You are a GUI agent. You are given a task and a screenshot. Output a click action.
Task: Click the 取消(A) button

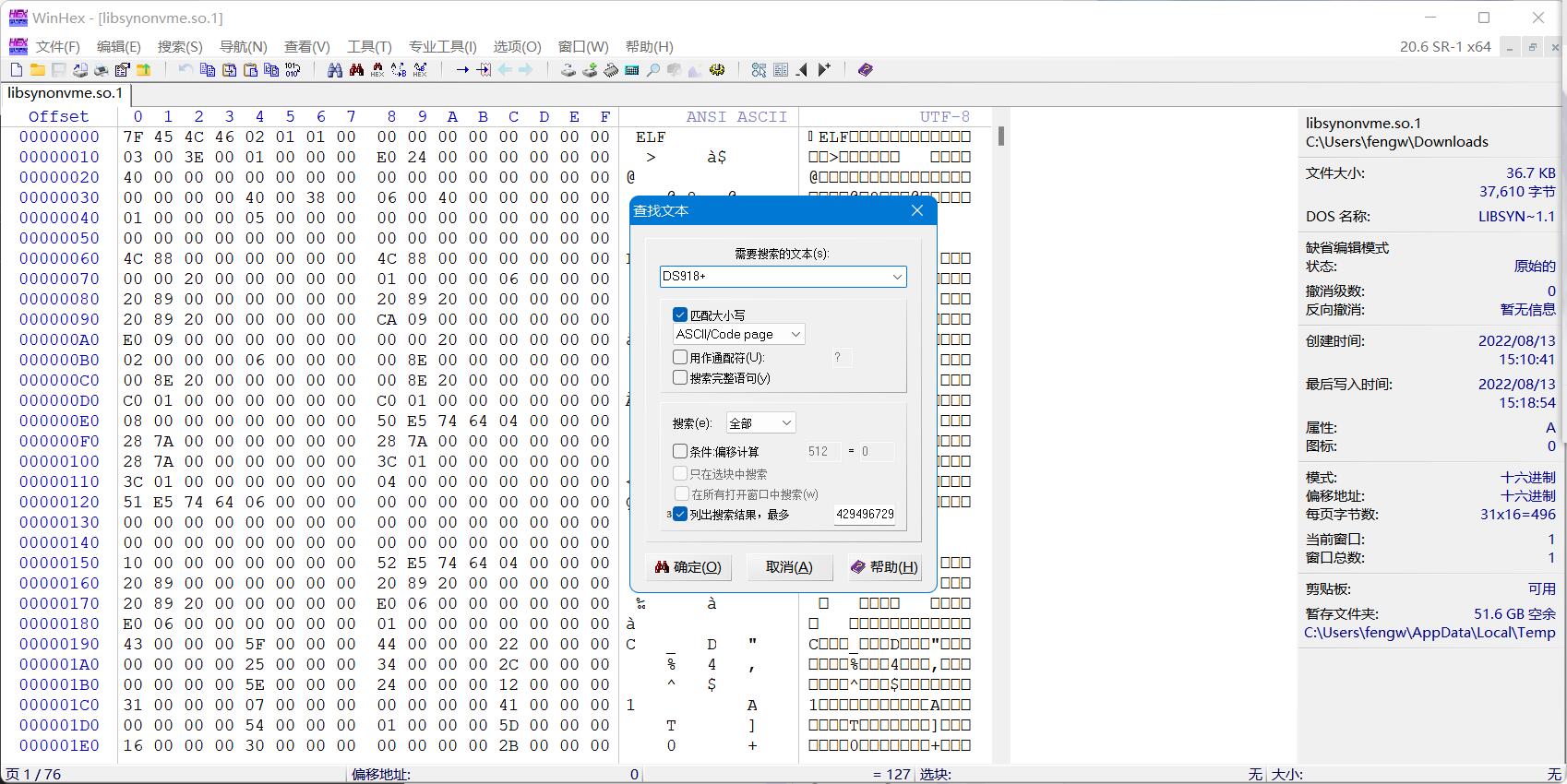(x=789, y=567)
